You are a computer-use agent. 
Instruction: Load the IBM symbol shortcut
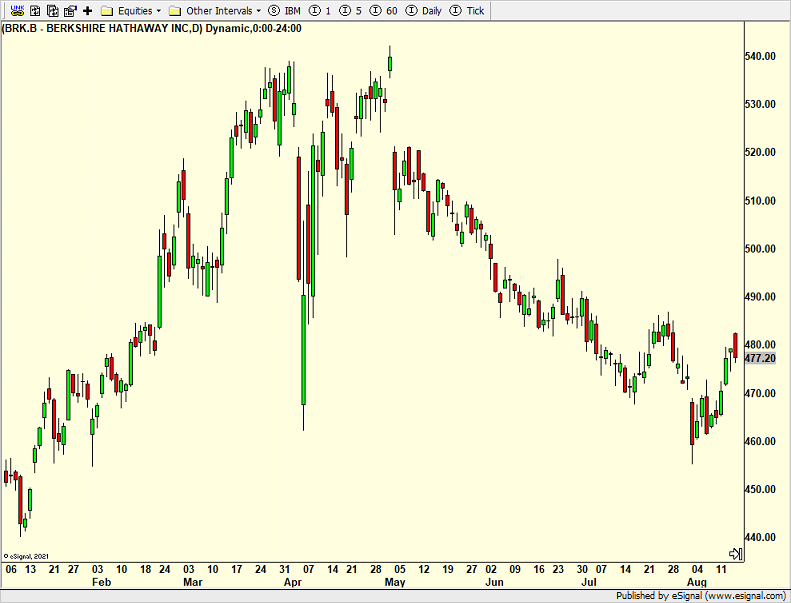click(x=285, y=11)
